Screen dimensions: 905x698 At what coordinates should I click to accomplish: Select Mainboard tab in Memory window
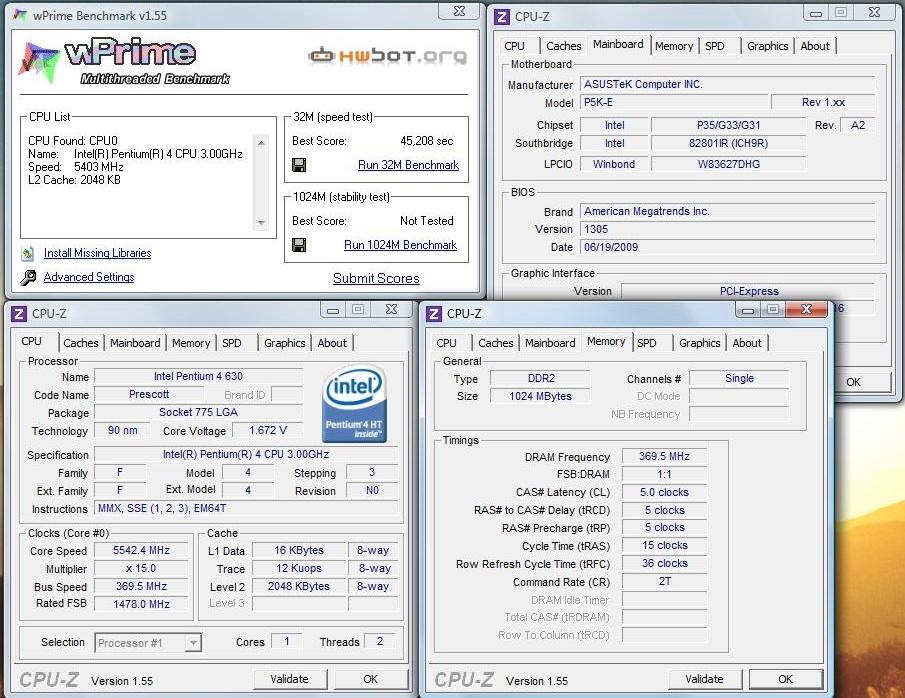(550, 343)
